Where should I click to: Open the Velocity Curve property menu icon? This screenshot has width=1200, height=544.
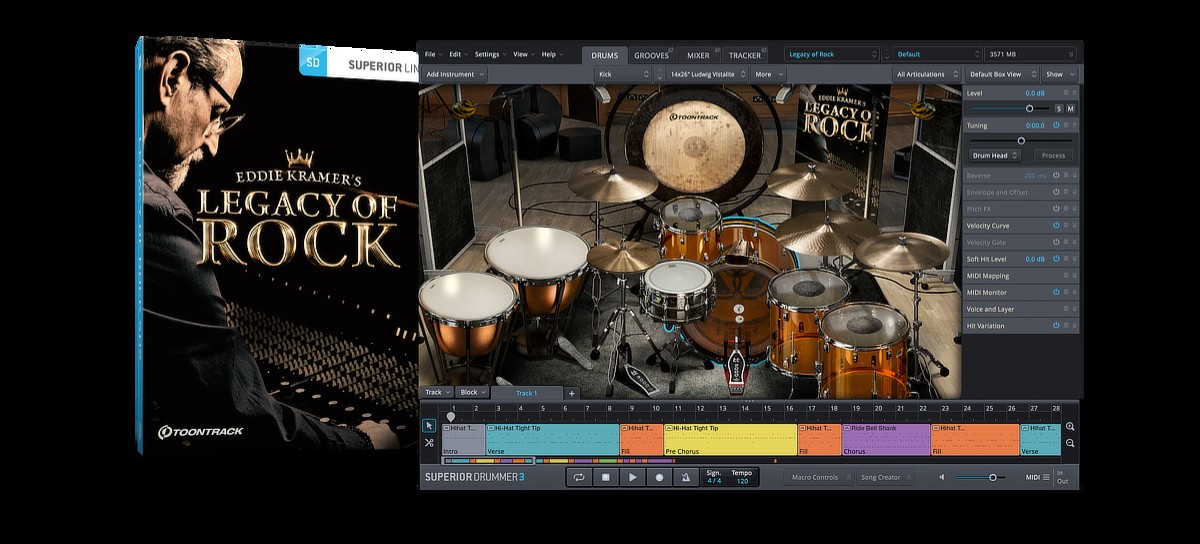tap(1066, 225)
